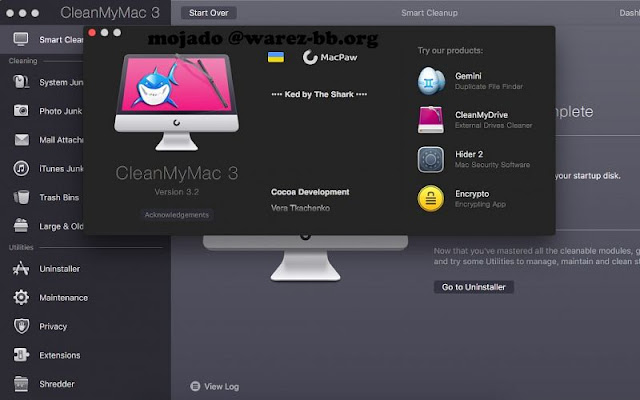640x400 pixels.
Task: Open the Acknowledgements button
Action: [177, 215]
